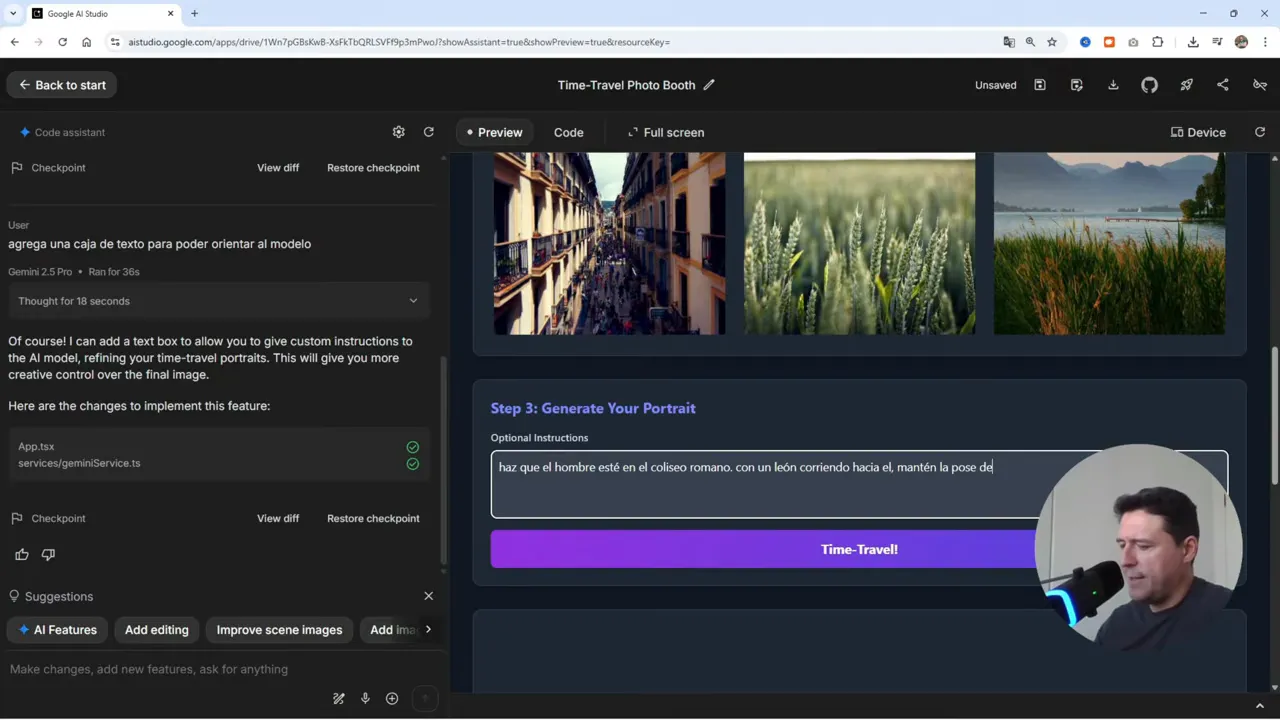The height and width of the screenshot is (720, 1280).
Task: Reload the preview using the refresh icon
Action: coord(428,132)
